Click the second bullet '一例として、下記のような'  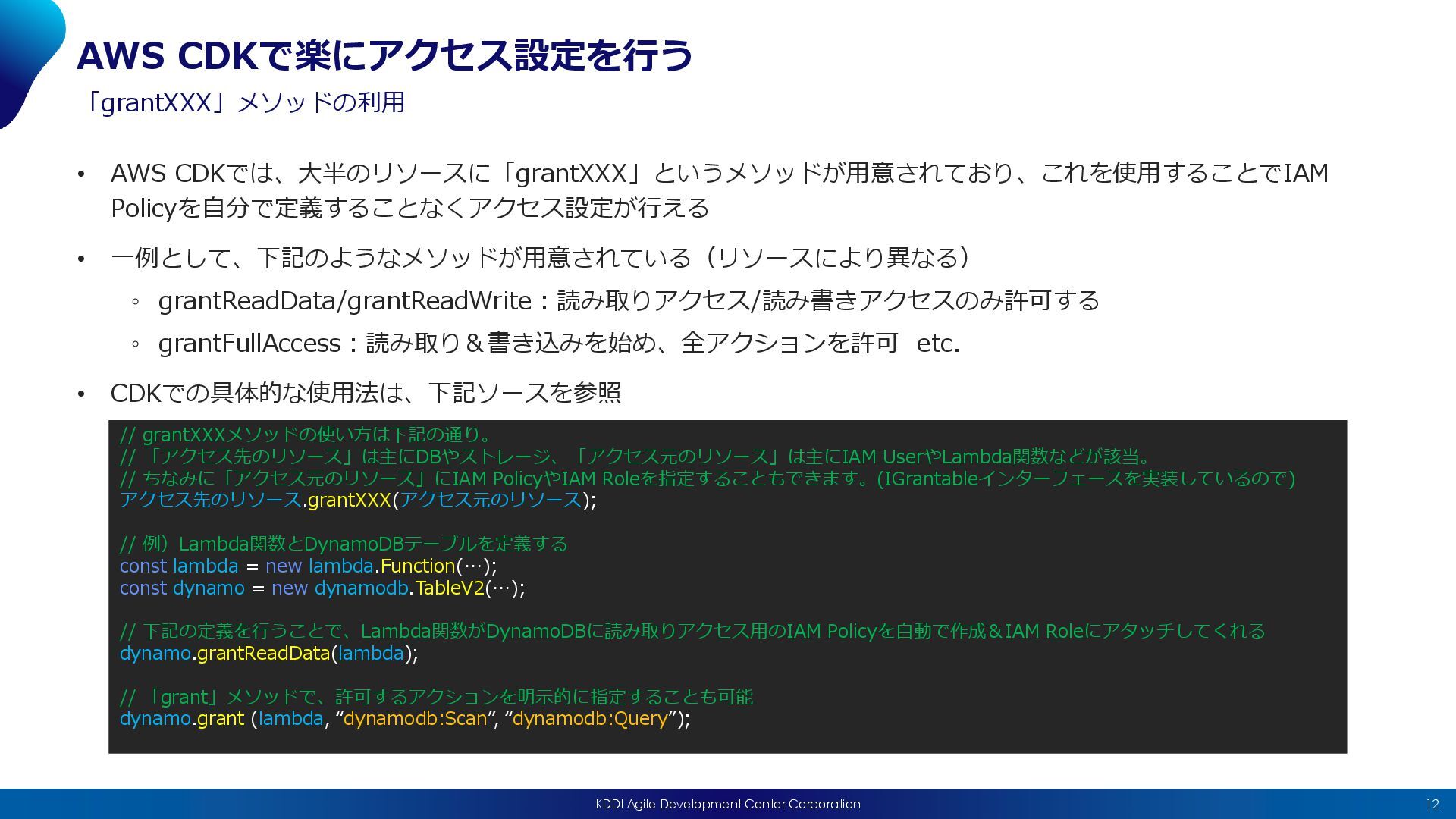(x=538, y=258)
